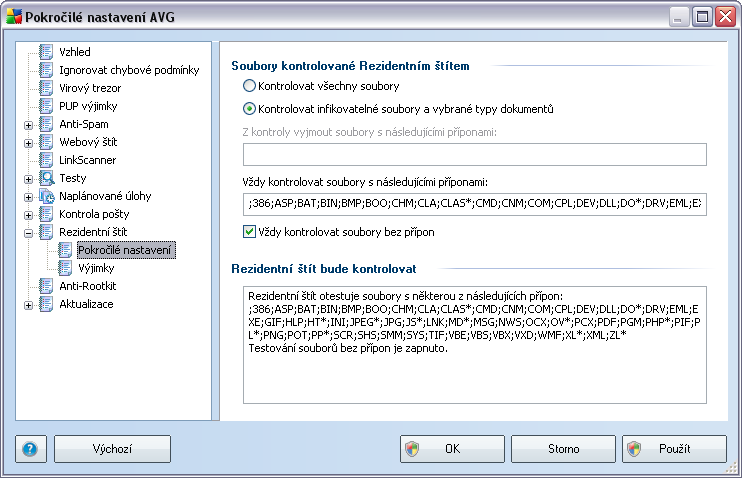Expand the Anti-Spam tree node
This screenshot has height=478, width=742.
click(x=28, y=125)
